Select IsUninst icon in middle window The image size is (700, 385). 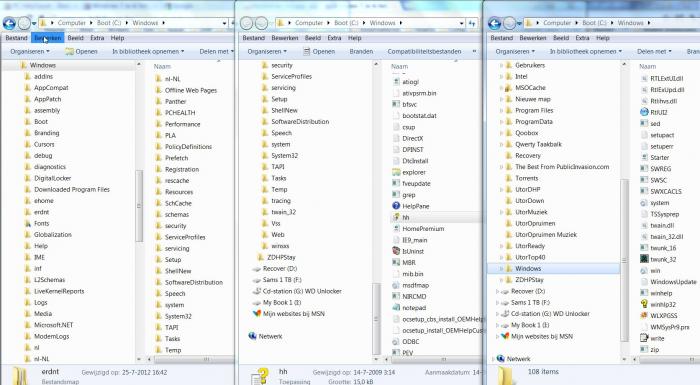click(396, 251)
